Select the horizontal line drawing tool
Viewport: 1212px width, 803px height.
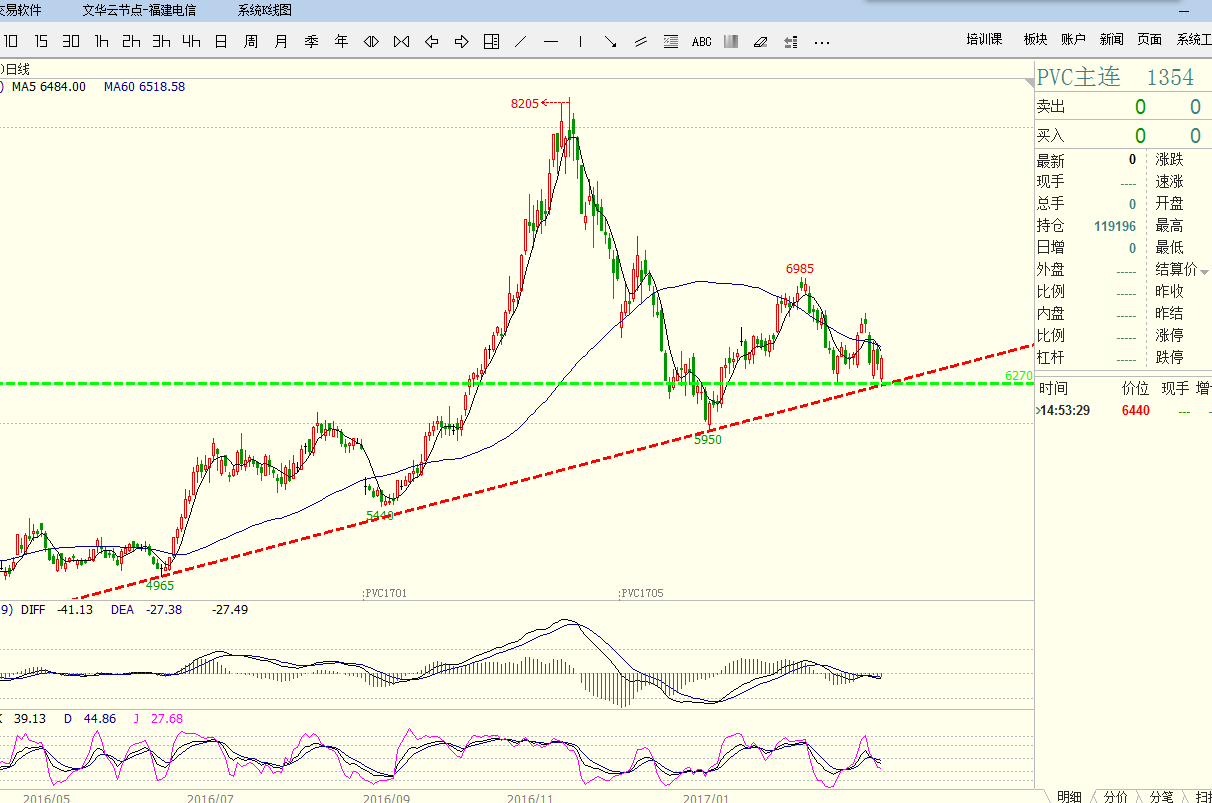click(551, 41)
